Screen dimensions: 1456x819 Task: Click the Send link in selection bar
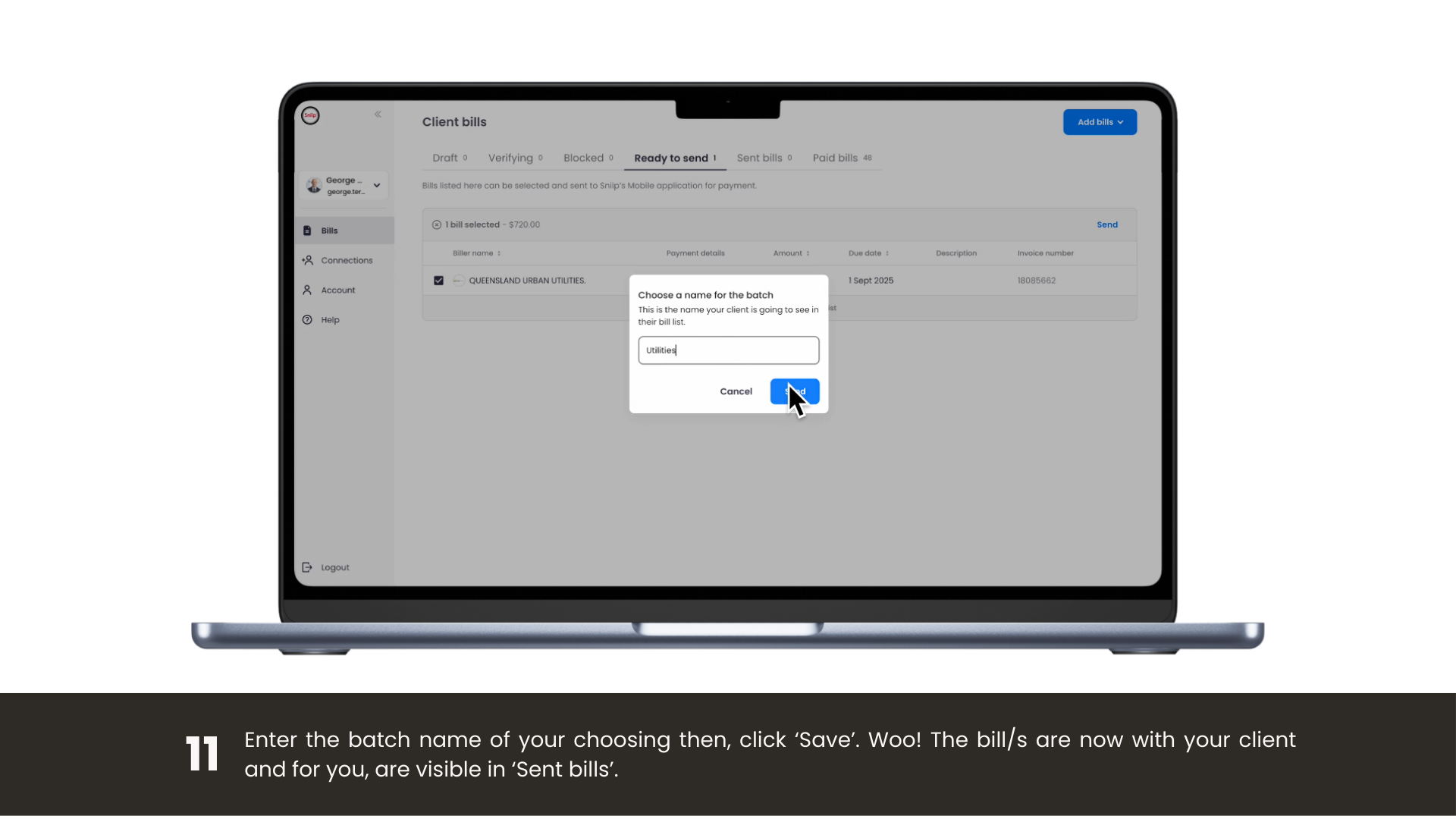1107,224
